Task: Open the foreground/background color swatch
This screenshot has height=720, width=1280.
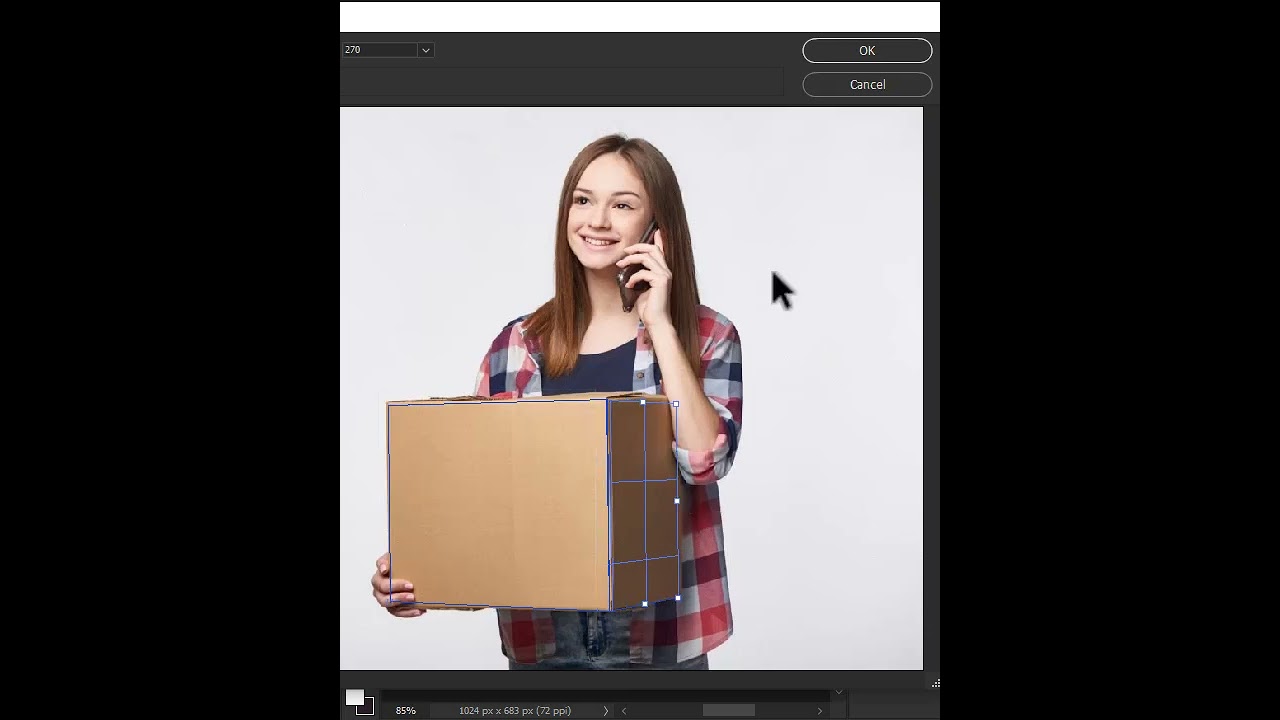Action: tap(359, 701)
